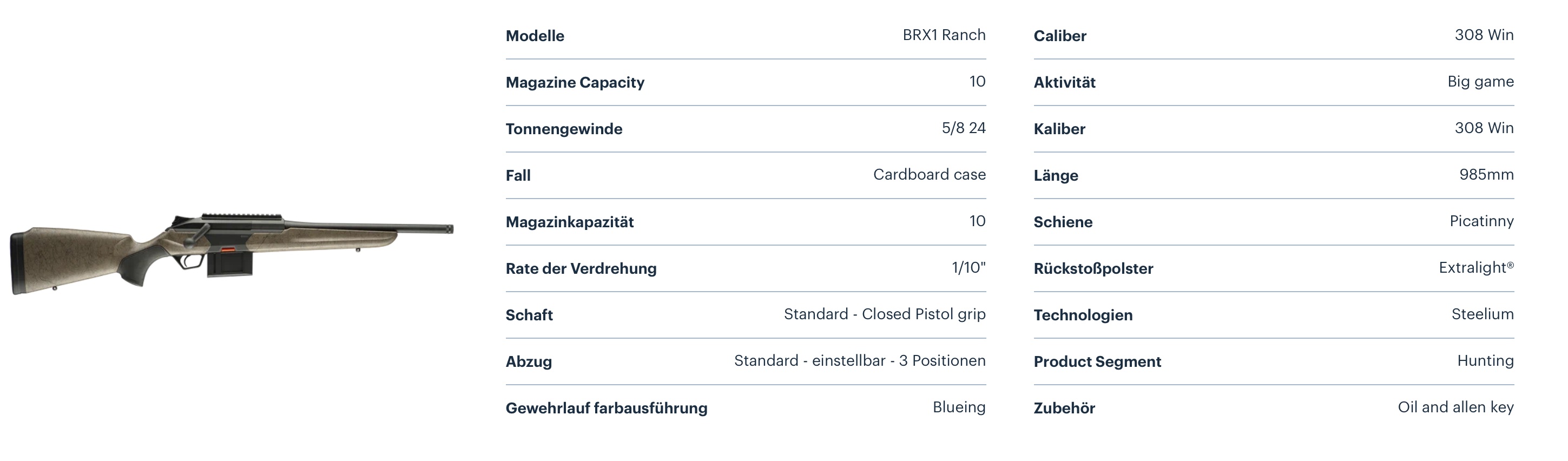Select the Steelium technology value
Screen dimensions: 1568x461
click(1482, 314)
